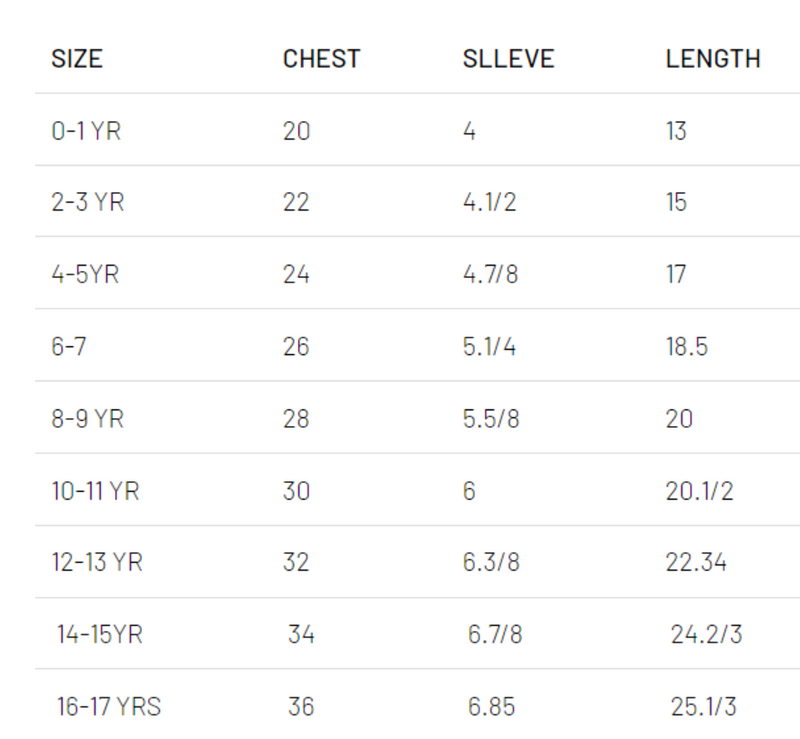The height and width of the screenshot is (739, 800).
Task: Click the 6-7 size cell
Action: [68, 347]
